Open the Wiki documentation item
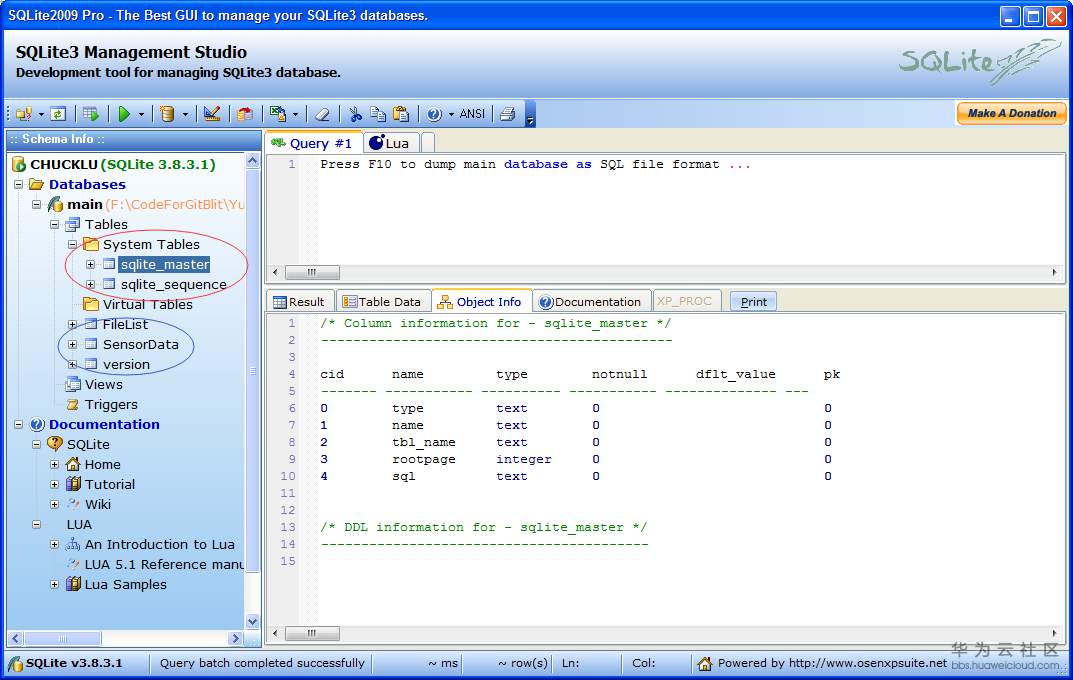The width and height of the screenshot is (1073, 680). click(x=98, y=505)
